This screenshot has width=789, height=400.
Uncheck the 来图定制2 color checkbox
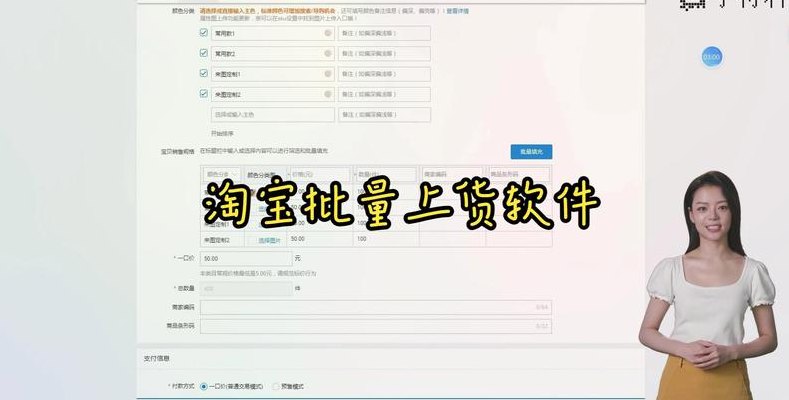click(x=204, y=94)
